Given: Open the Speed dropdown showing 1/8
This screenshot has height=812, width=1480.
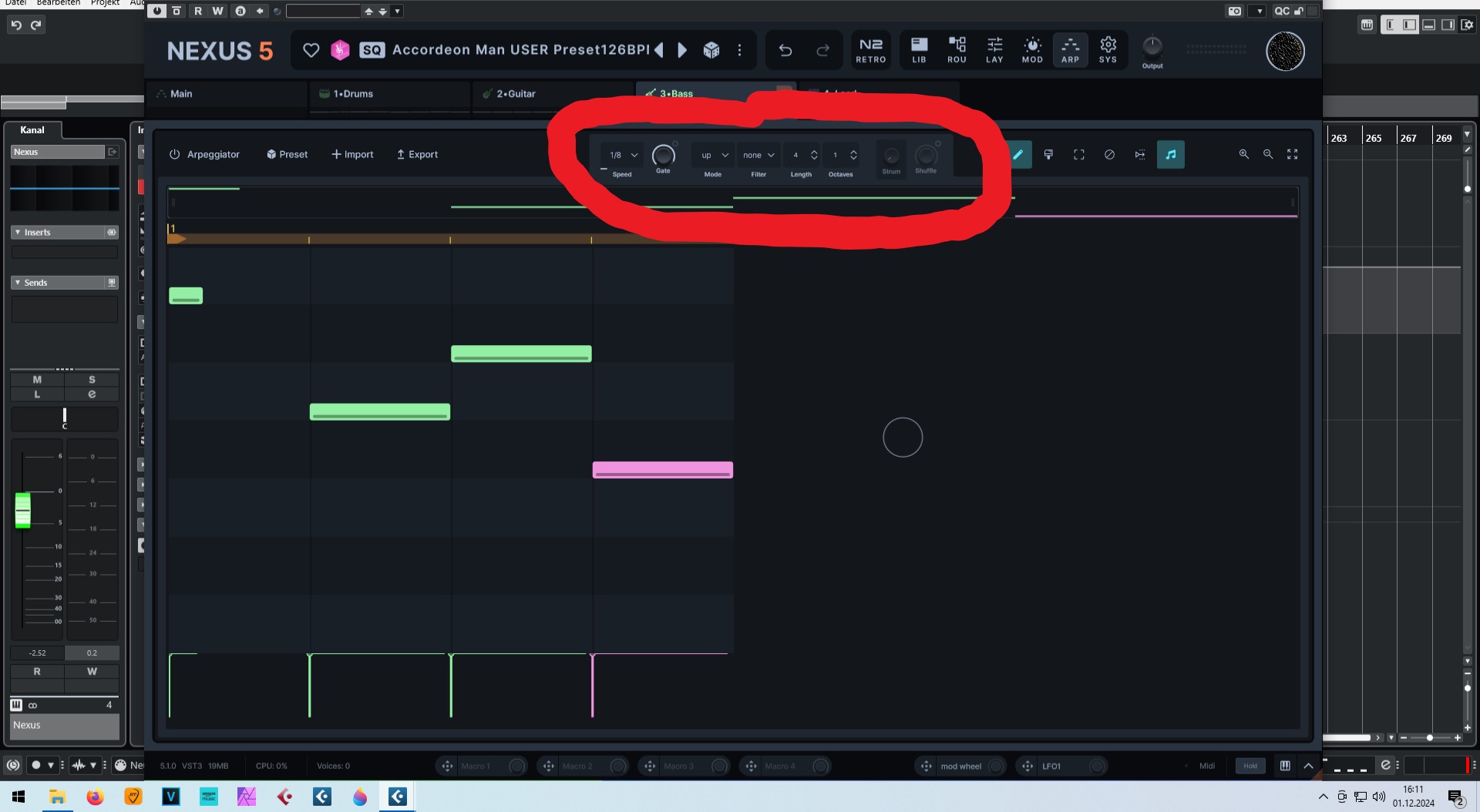Looking at the screenshot, I should tap(623, 155).
